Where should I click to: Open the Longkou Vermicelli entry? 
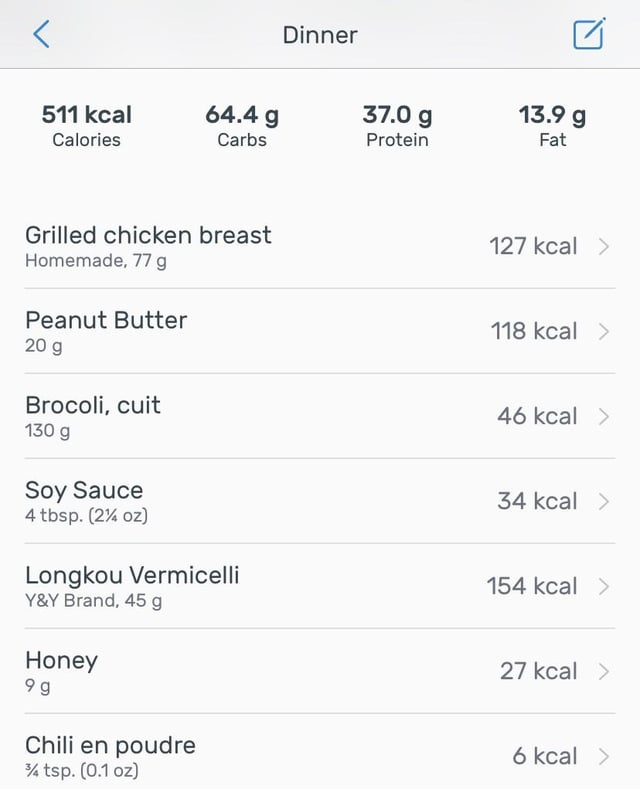(x=320, y=587)
